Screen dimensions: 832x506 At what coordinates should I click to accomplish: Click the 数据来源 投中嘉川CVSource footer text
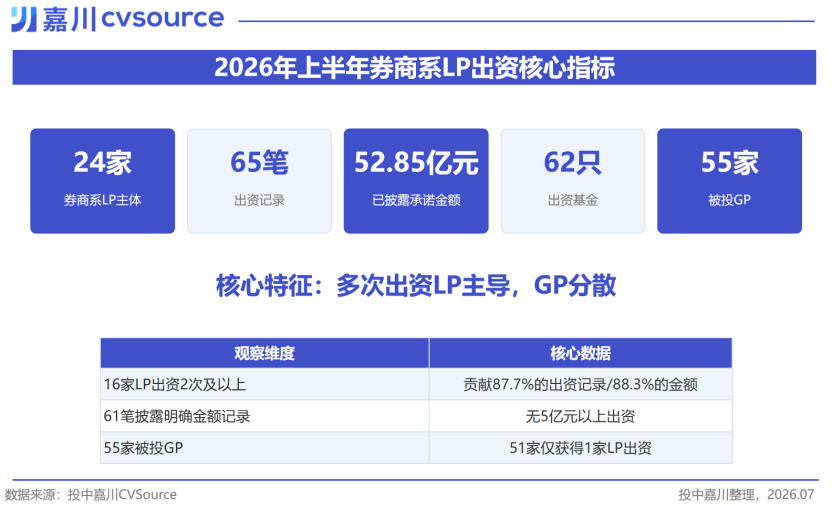pos(91,494)
